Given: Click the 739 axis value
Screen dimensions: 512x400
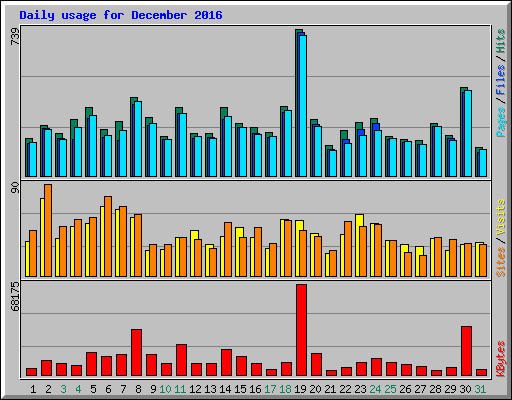Looking at the screenshot, I should (x=15, y=37).
